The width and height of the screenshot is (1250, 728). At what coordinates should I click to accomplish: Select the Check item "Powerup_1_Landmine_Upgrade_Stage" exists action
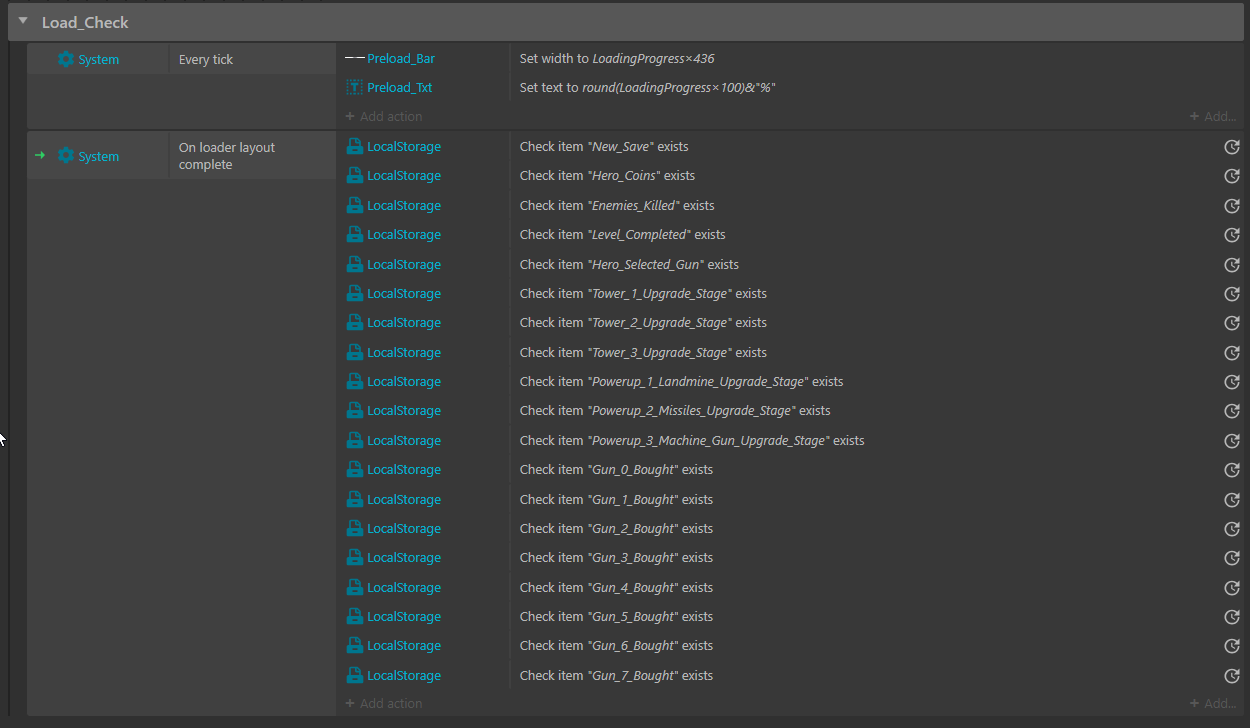[681, 381]
